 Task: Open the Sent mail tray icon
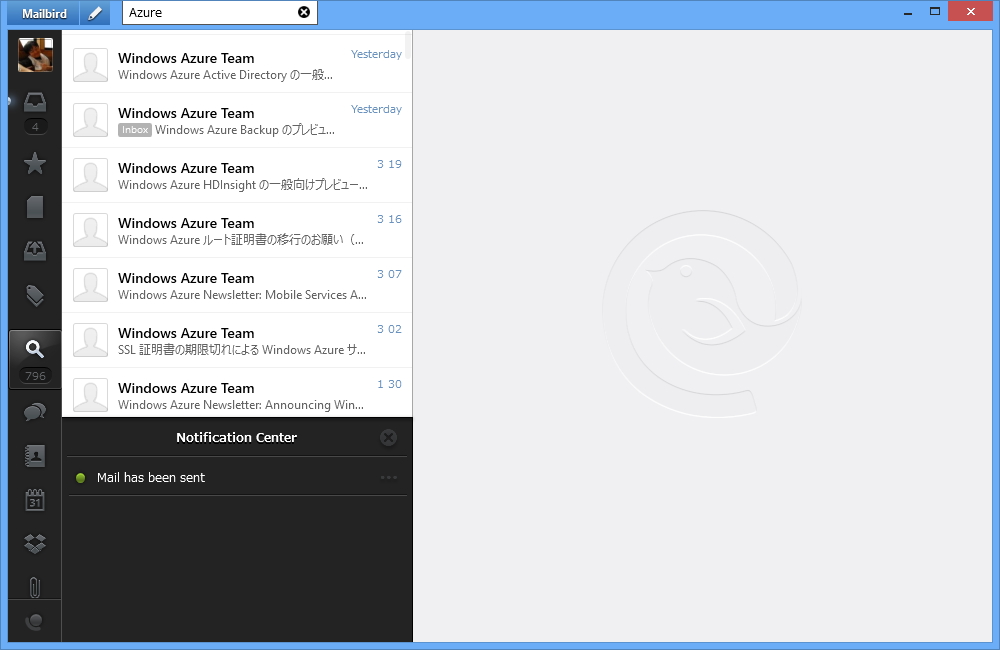click(x=35, y=251)
